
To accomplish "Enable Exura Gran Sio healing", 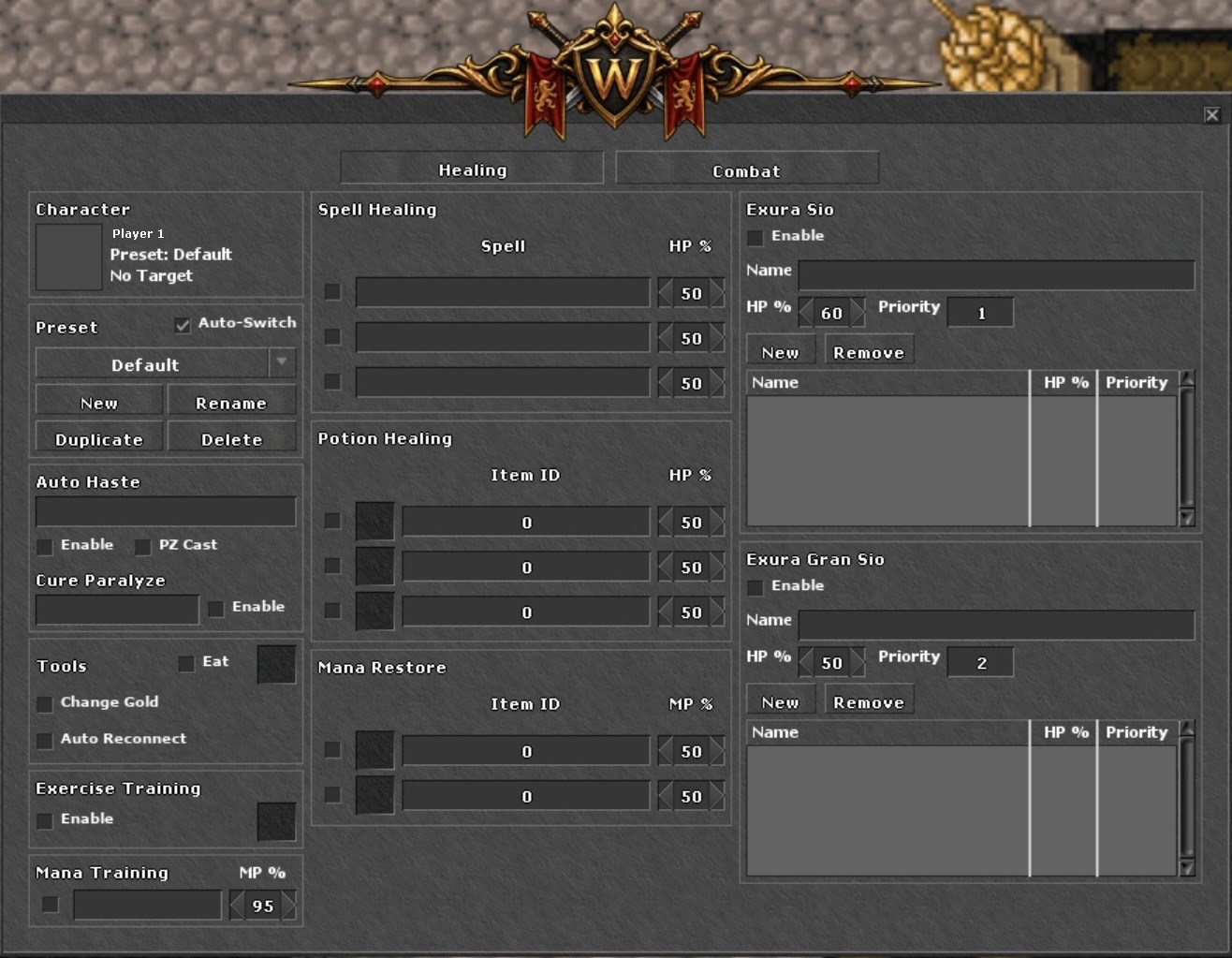I will click(x=755, y=587).
